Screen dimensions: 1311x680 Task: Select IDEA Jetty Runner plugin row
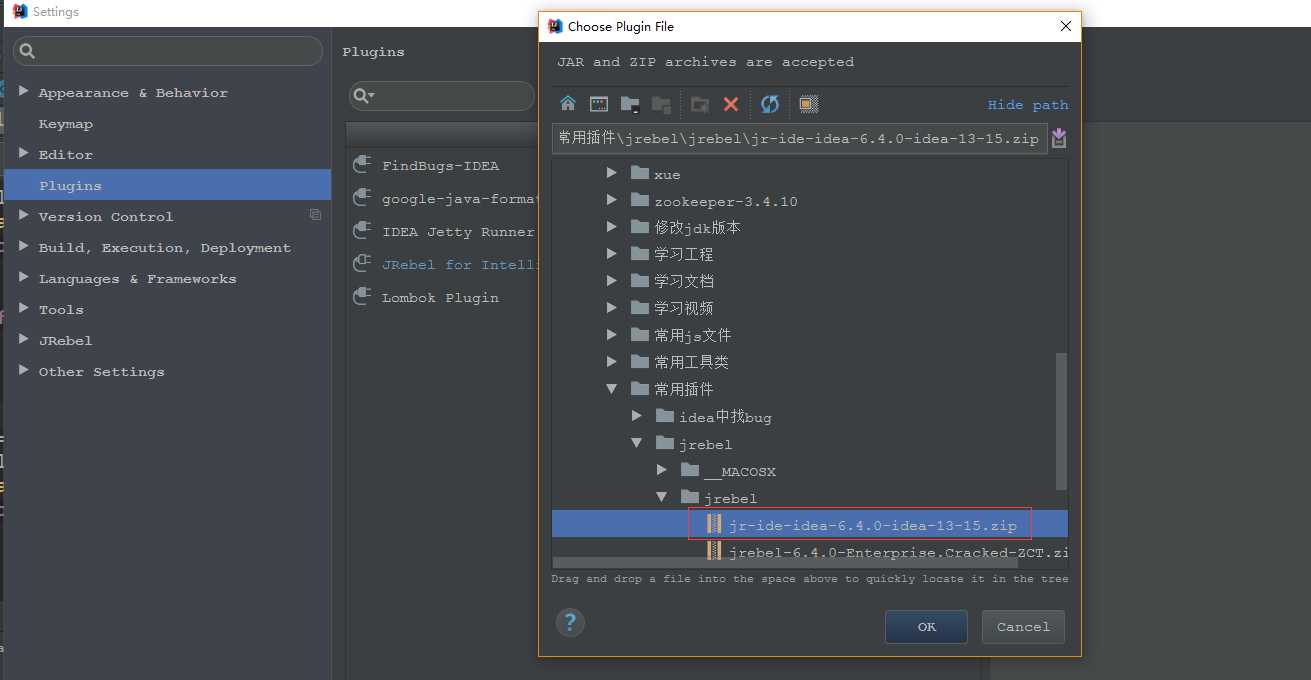tap(444, 232)
